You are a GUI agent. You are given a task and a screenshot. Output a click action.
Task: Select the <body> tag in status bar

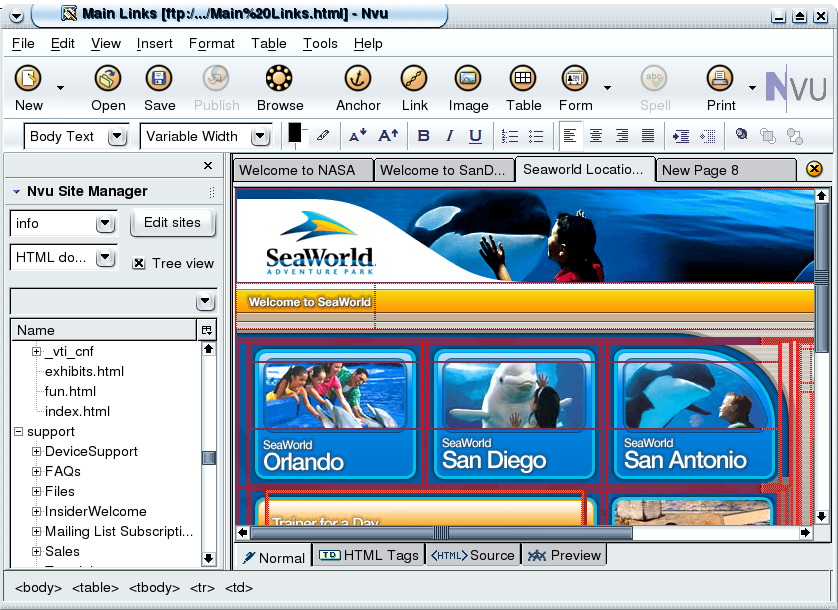38,588
